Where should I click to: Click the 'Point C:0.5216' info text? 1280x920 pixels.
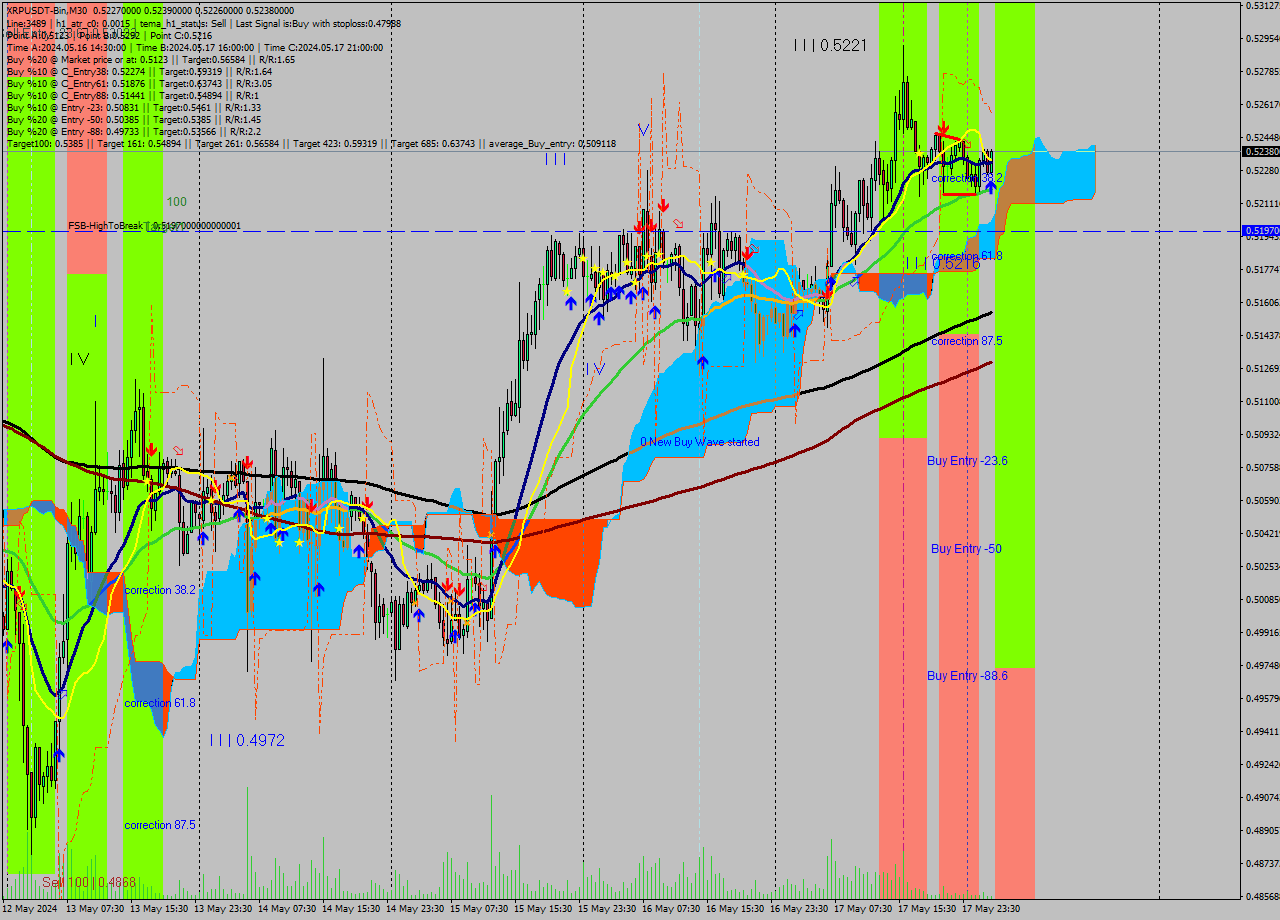181,35
